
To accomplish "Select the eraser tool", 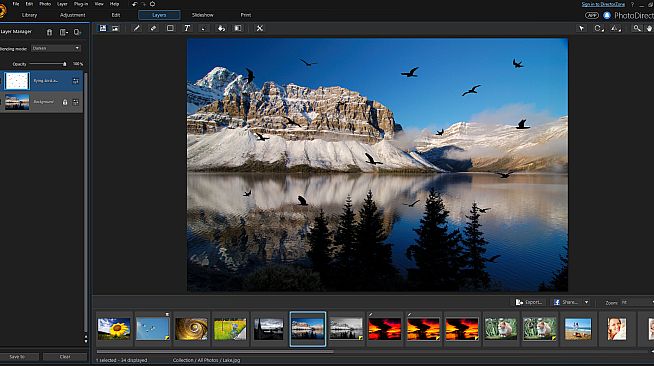I will 153,28.
